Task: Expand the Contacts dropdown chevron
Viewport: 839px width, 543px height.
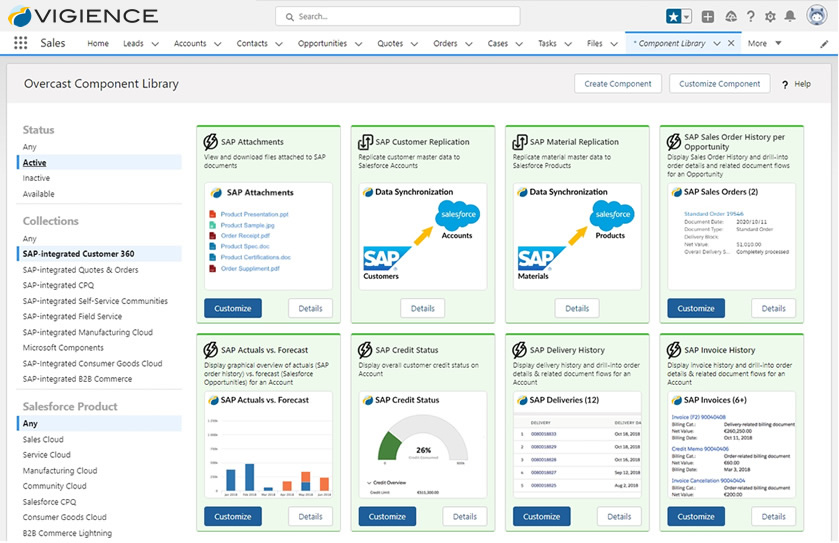Action: (x=279, y=44)
